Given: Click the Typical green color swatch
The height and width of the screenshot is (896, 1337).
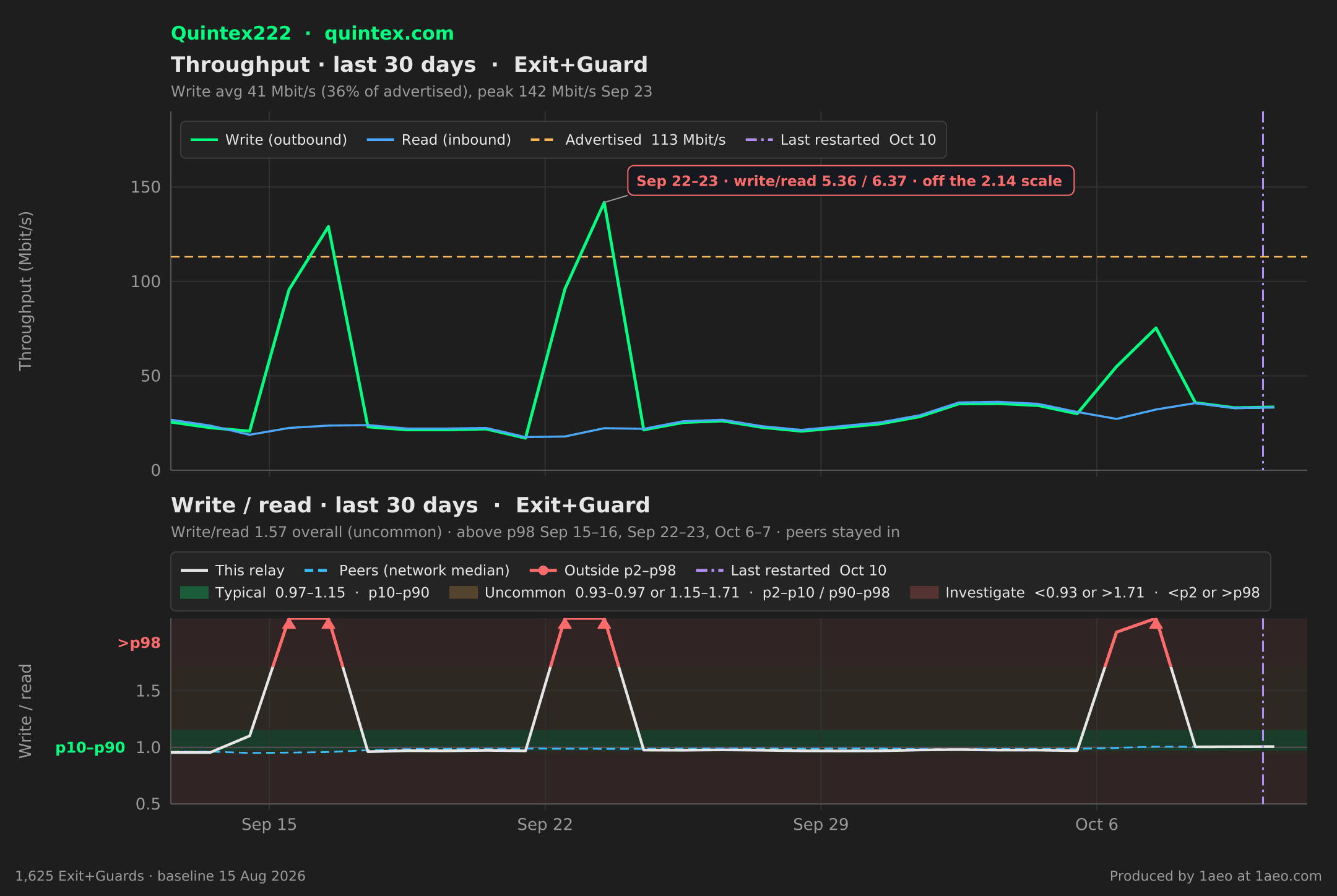Looking at the screenshot, I should [x=194, y=593].
